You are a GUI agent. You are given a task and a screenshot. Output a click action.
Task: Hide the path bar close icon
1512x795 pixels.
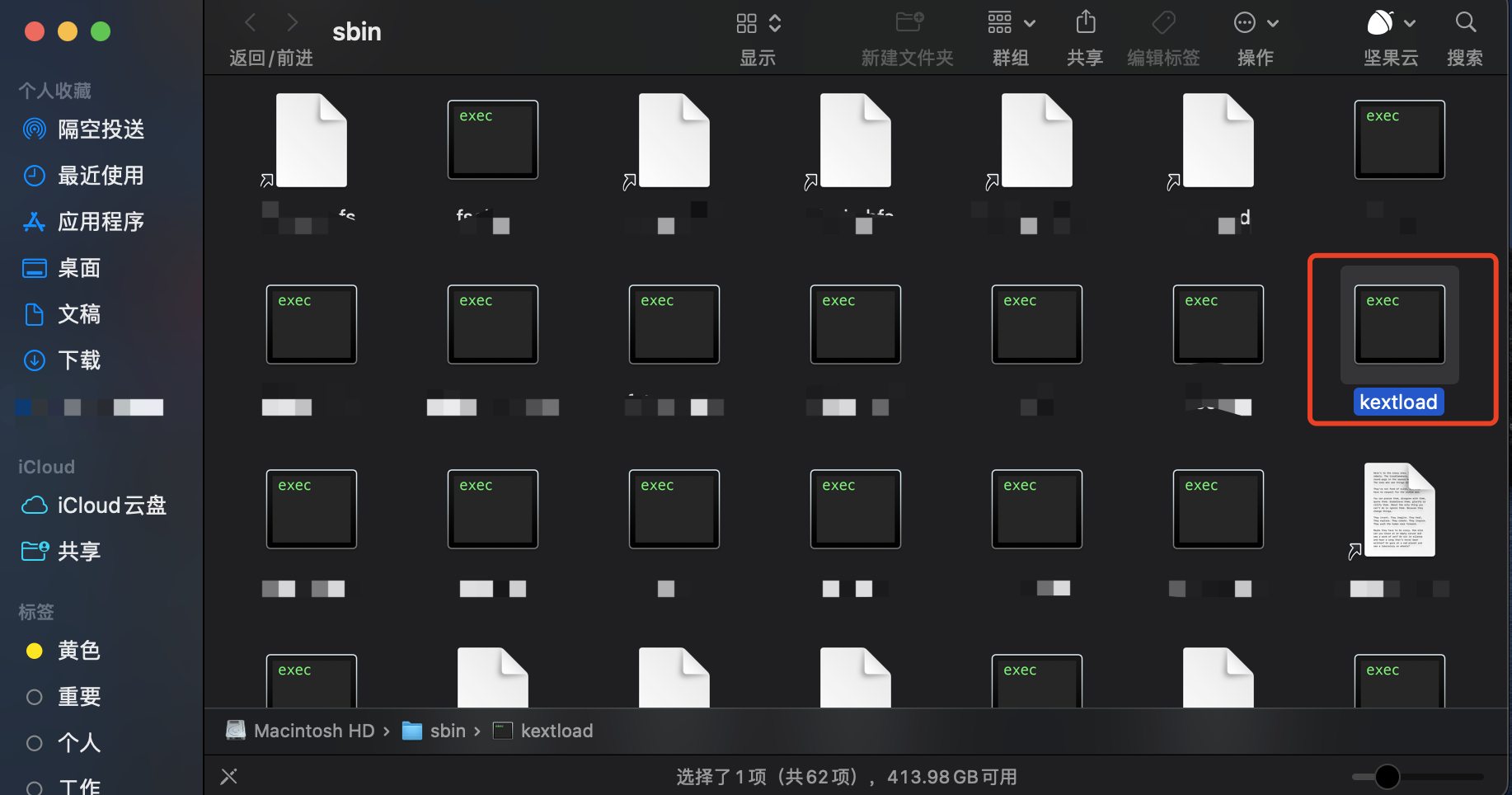click(229, 776)
